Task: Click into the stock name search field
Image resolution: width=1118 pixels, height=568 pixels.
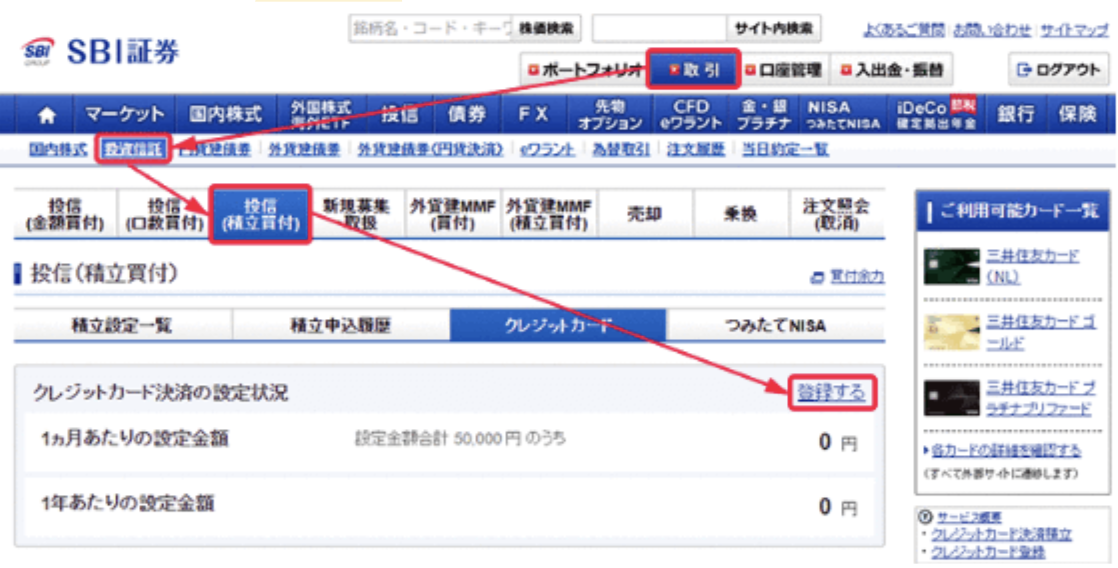Action: [x=430, y=28]
